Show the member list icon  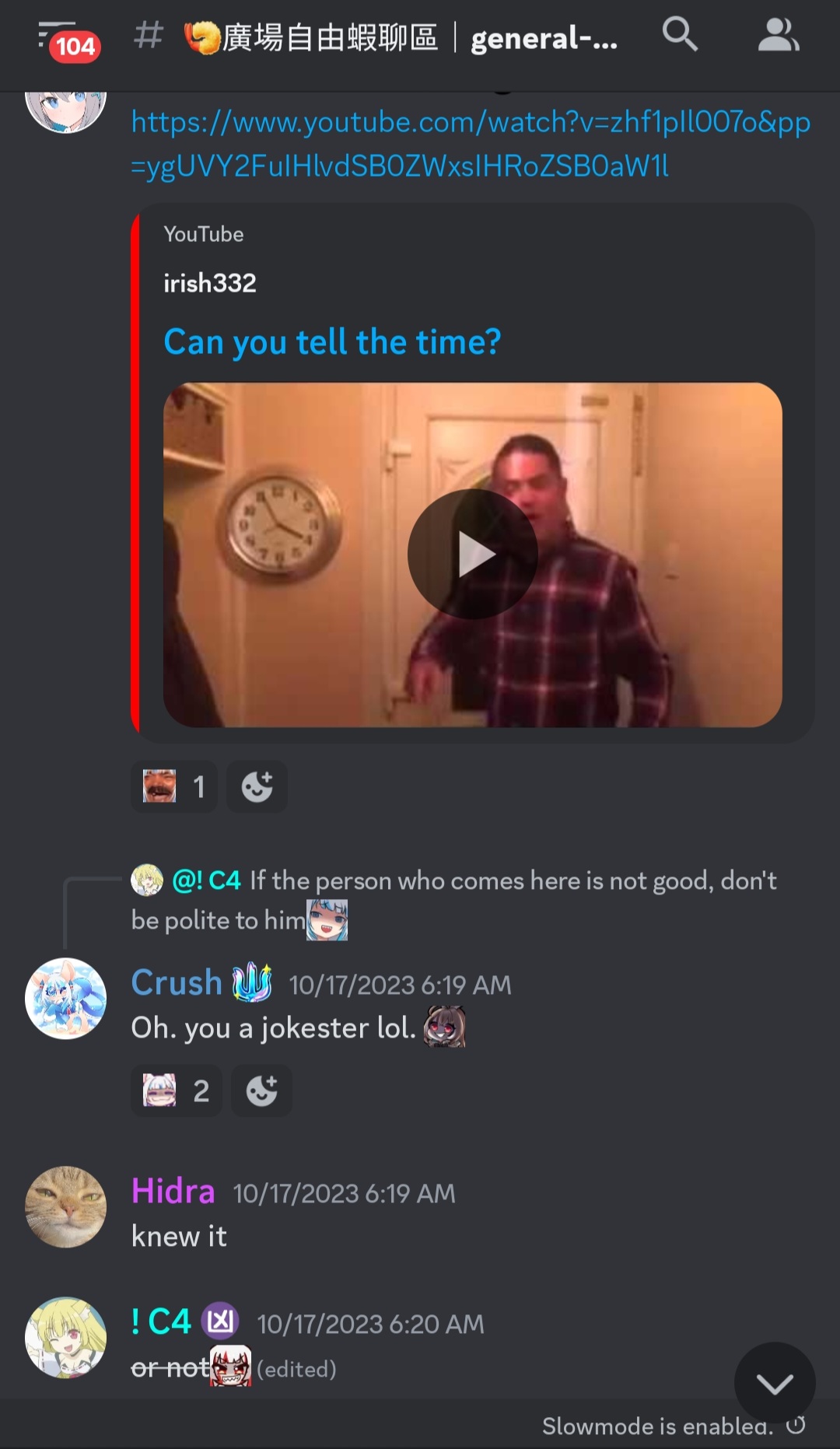pyautogui.click(x=779, y=35)
